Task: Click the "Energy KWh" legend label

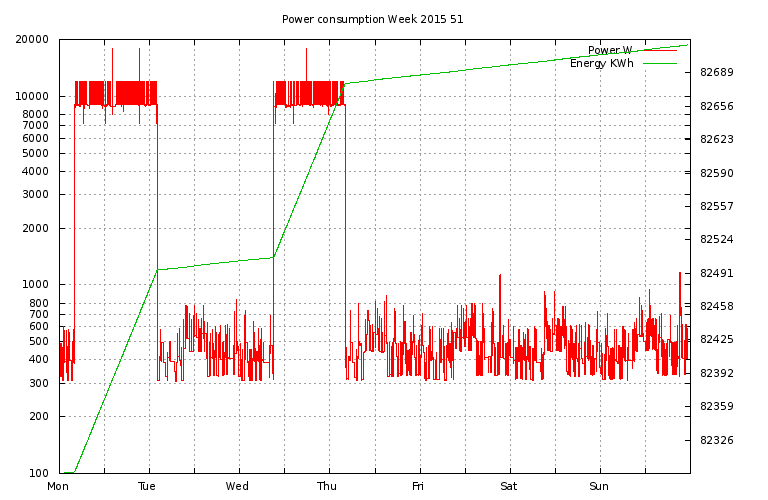Action: point(601,64)
